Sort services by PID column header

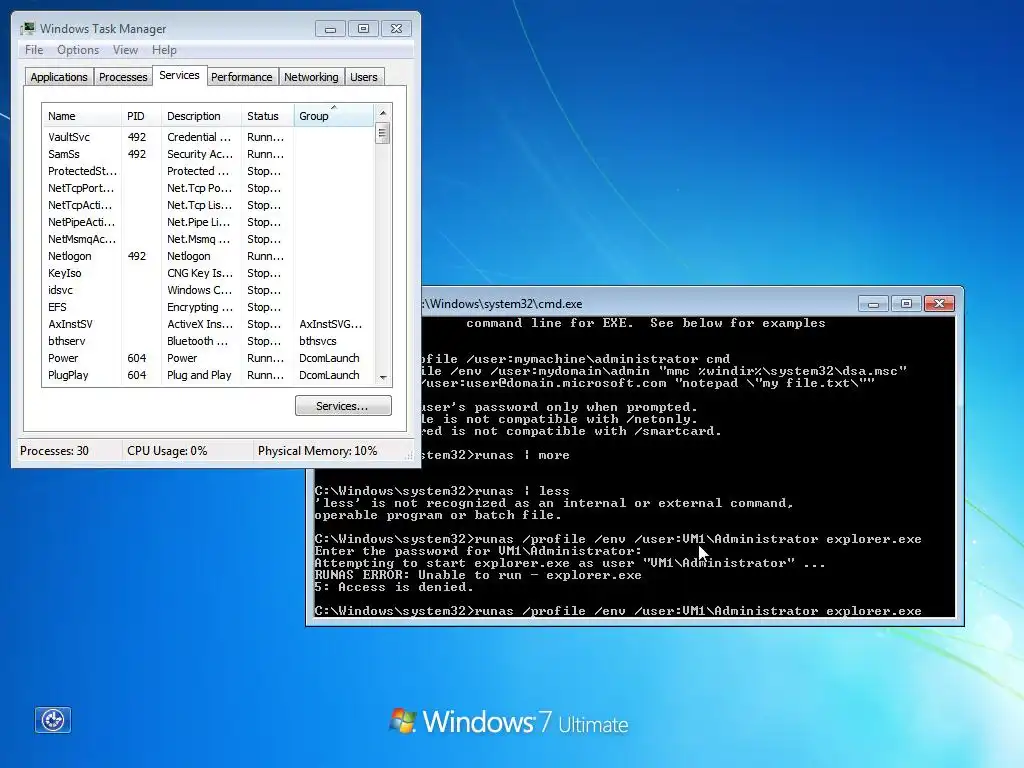click(141, 116)
